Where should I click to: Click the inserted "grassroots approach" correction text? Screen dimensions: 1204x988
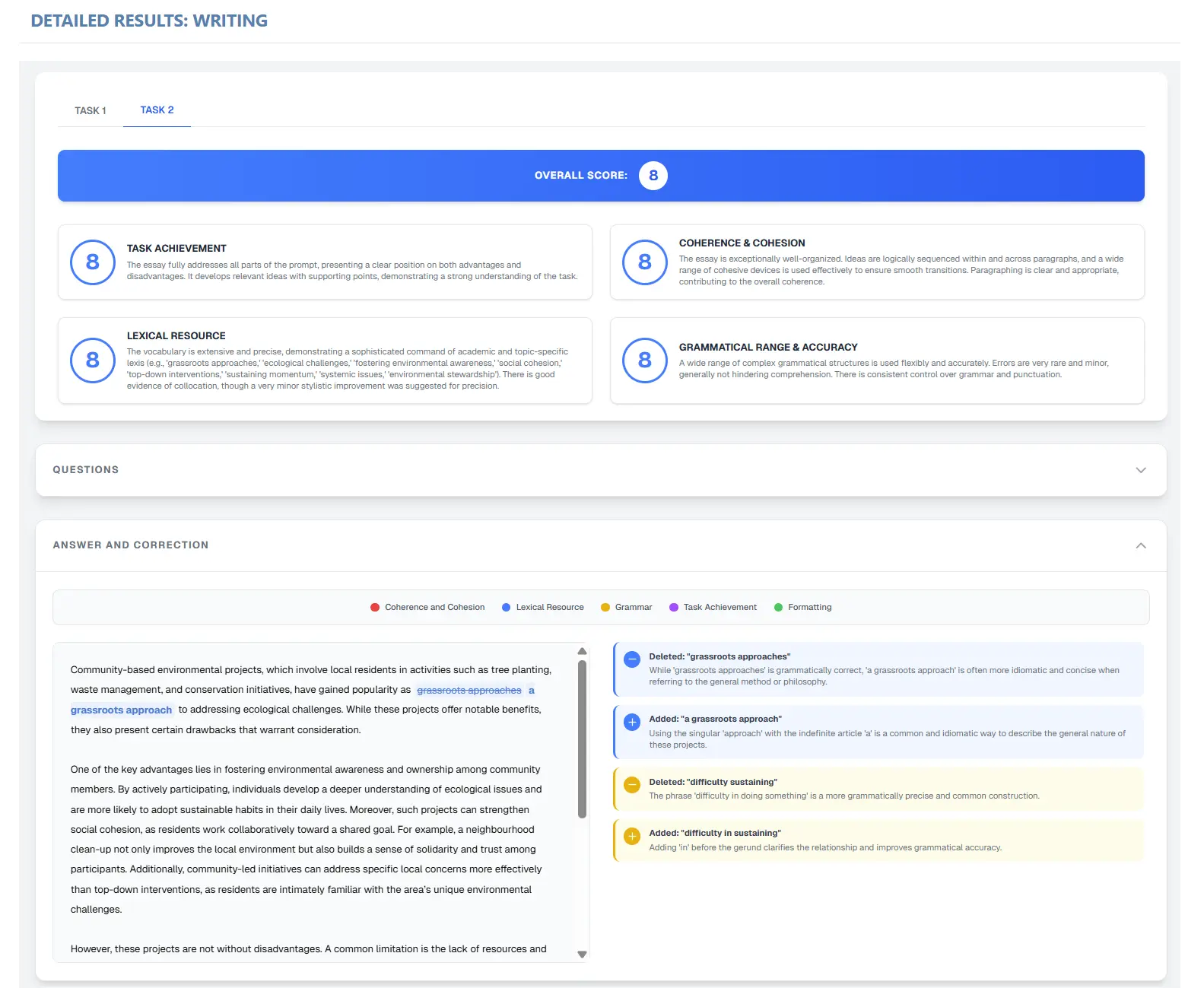(121, 710)
